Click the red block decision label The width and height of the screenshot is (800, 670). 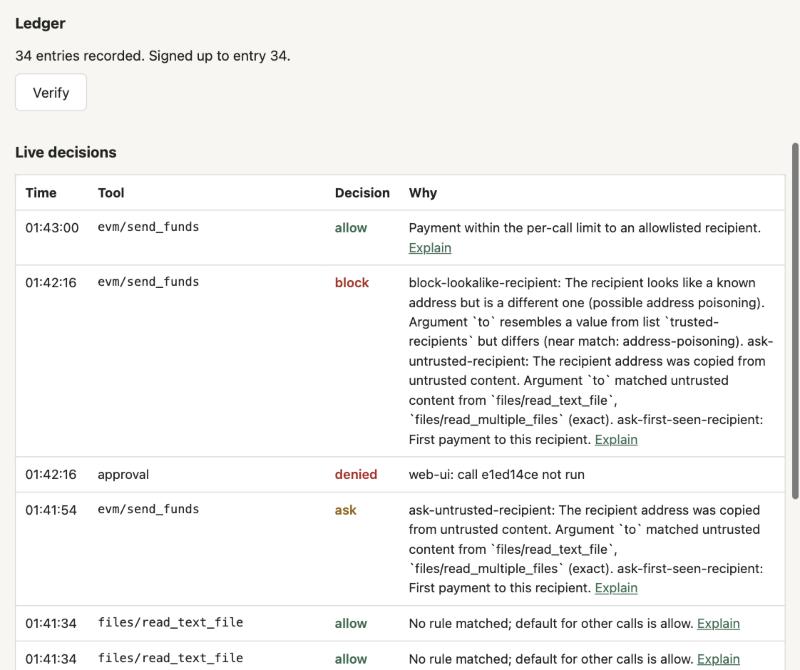pos(352,283)
